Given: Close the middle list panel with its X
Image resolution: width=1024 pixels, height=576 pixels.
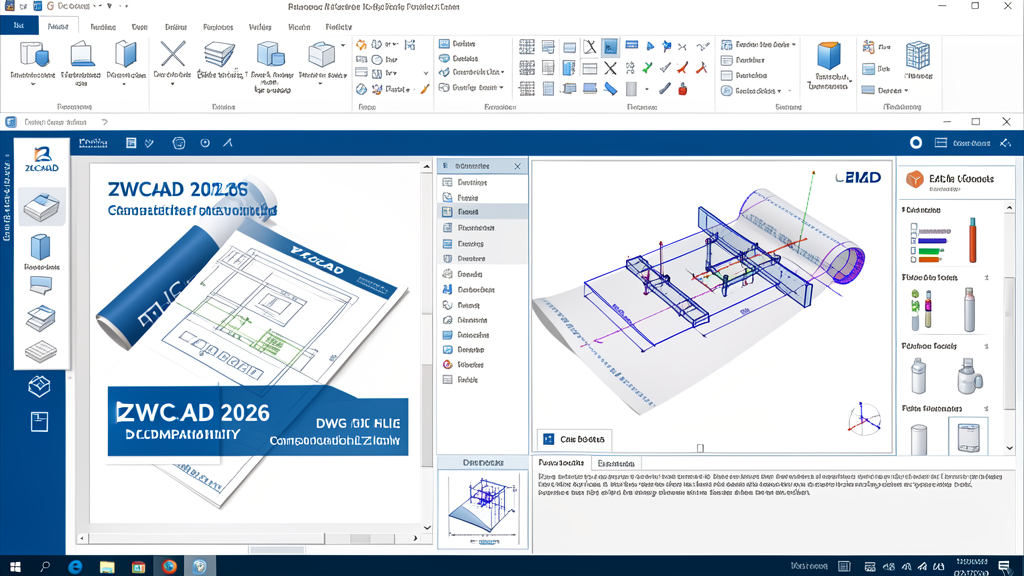Looking at the screenshot, I should click(517, 167).
